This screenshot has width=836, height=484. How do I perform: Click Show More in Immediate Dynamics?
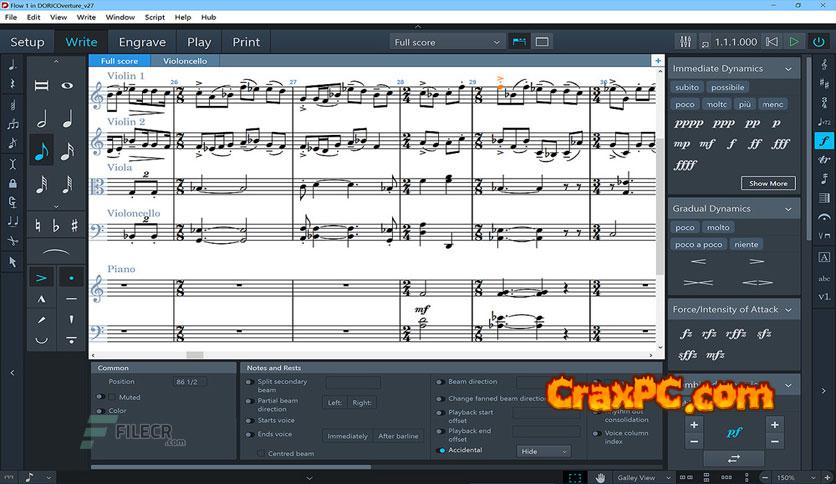pos(768,183)
